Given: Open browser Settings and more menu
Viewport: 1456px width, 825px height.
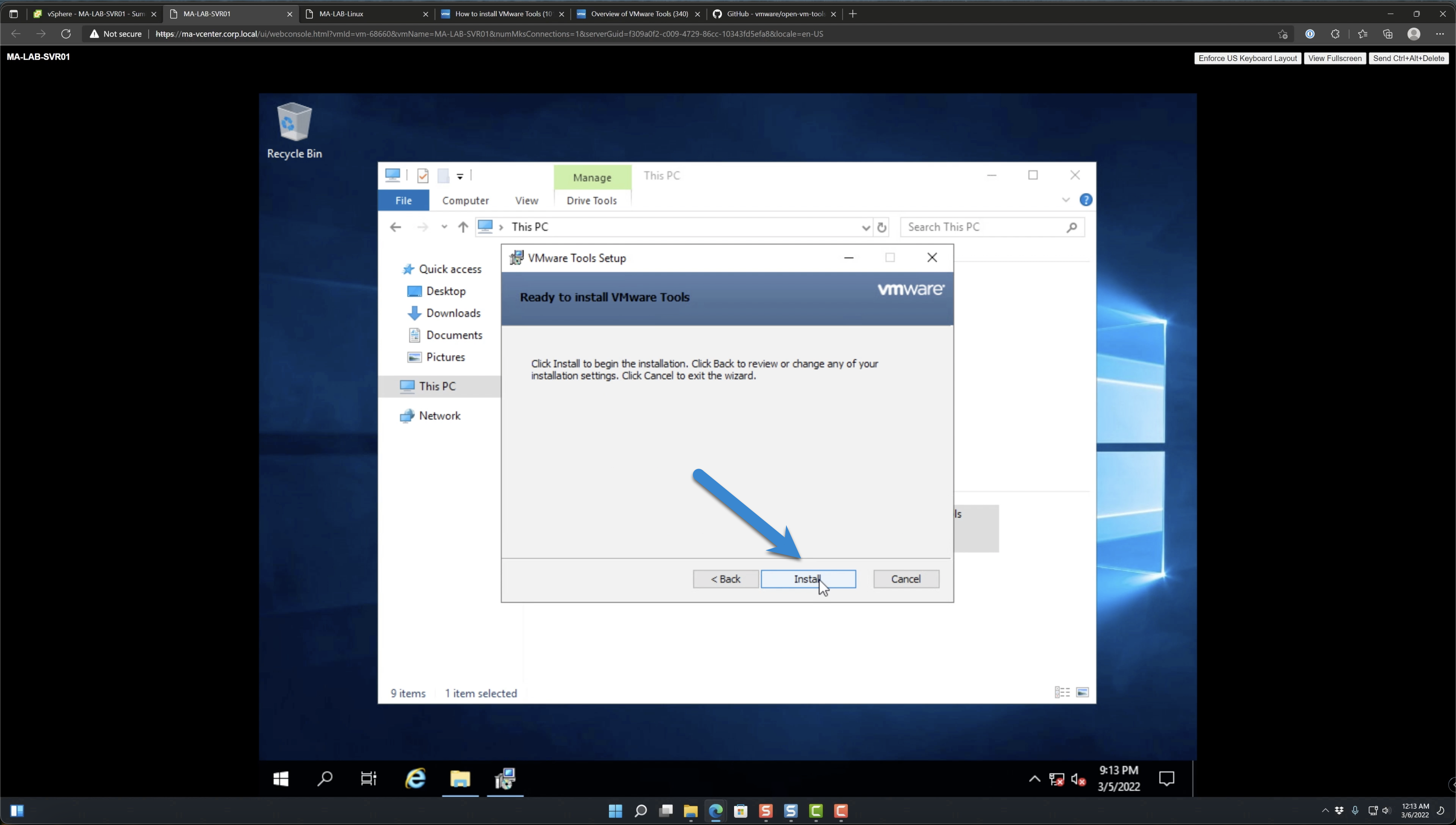Looking at the screenshot, I should [1440, 34].
